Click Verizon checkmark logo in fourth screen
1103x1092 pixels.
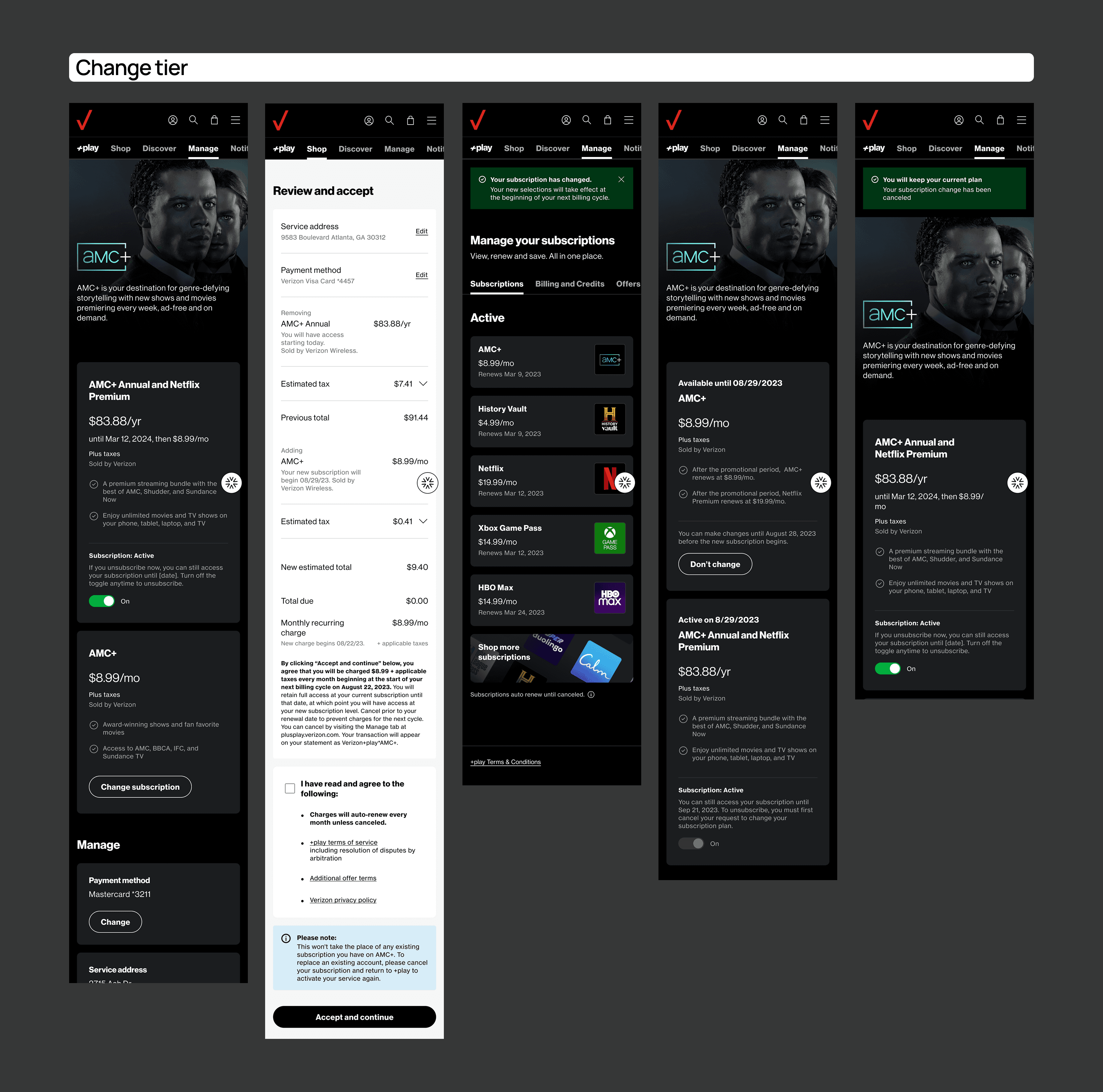(x=674, y=120)
